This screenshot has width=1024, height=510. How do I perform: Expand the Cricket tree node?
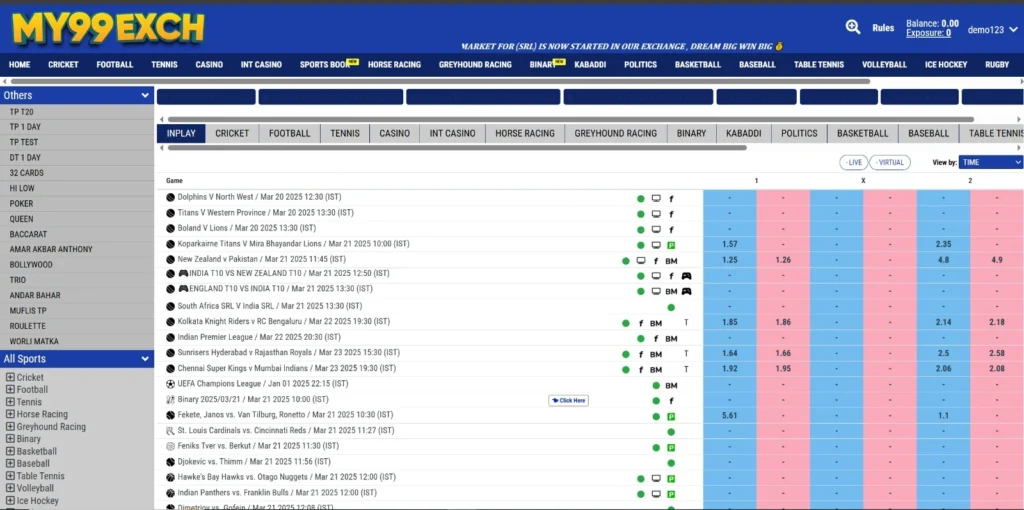point(10,377)
